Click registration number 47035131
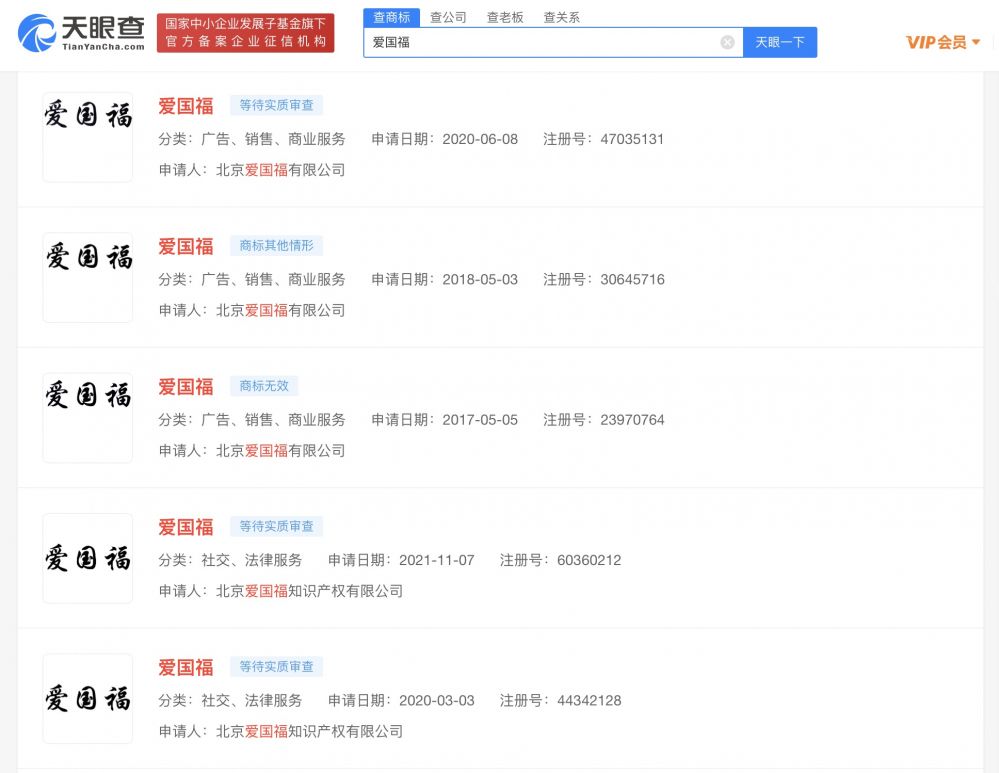Viewport: 999px width, 773px height. pyautogui.click(x=631, y=139)
